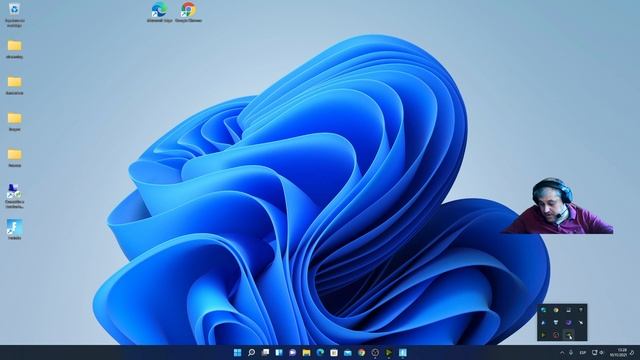
Task: Open Task View from taskbar
Action: [265, 352]
